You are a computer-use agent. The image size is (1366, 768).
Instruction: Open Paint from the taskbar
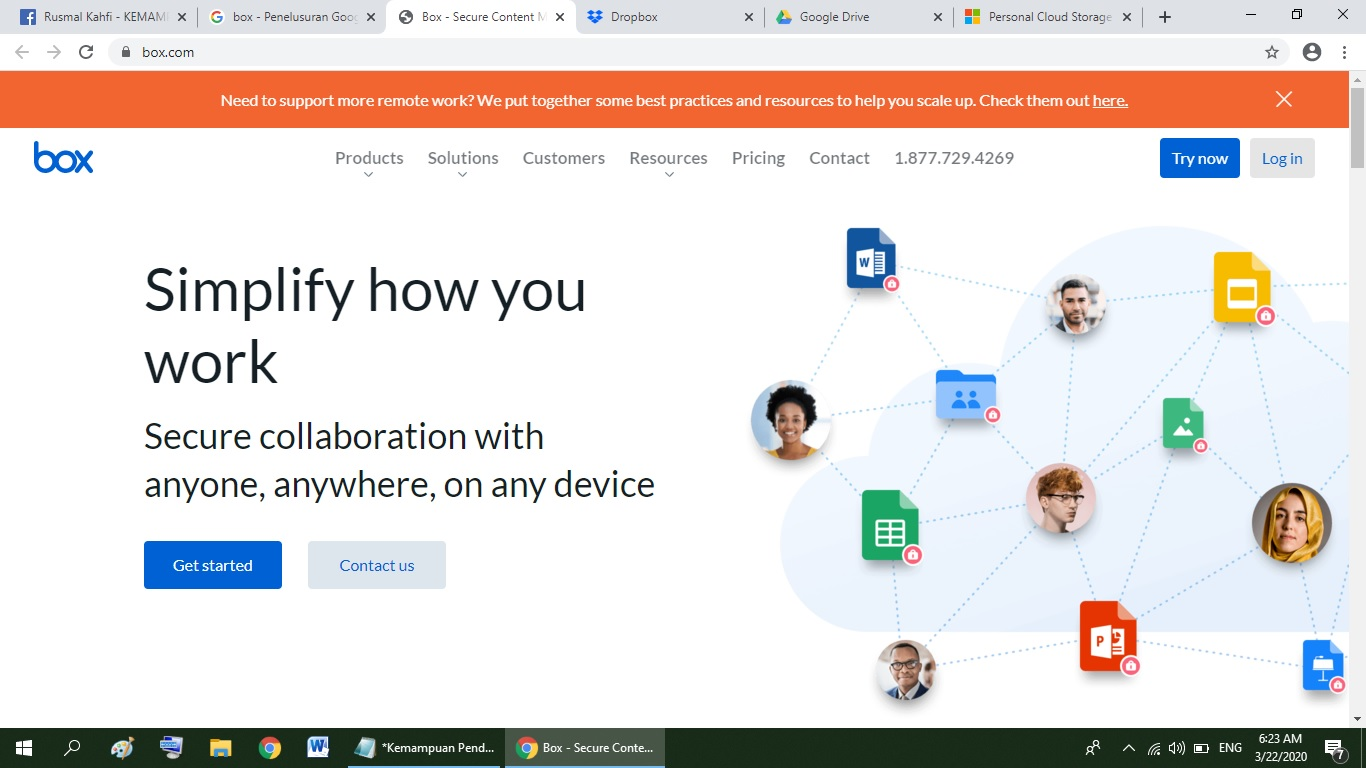122,747
